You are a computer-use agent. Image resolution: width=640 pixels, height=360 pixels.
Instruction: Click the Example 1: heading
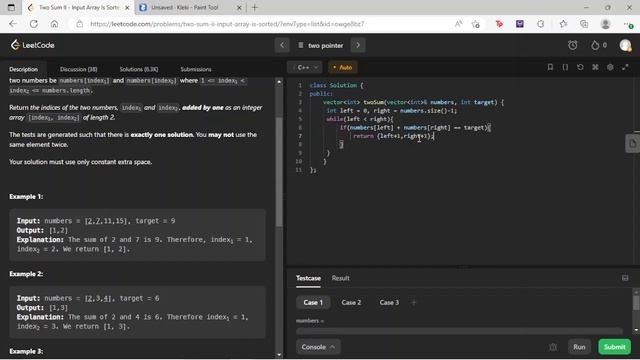(x=26, y=197)
